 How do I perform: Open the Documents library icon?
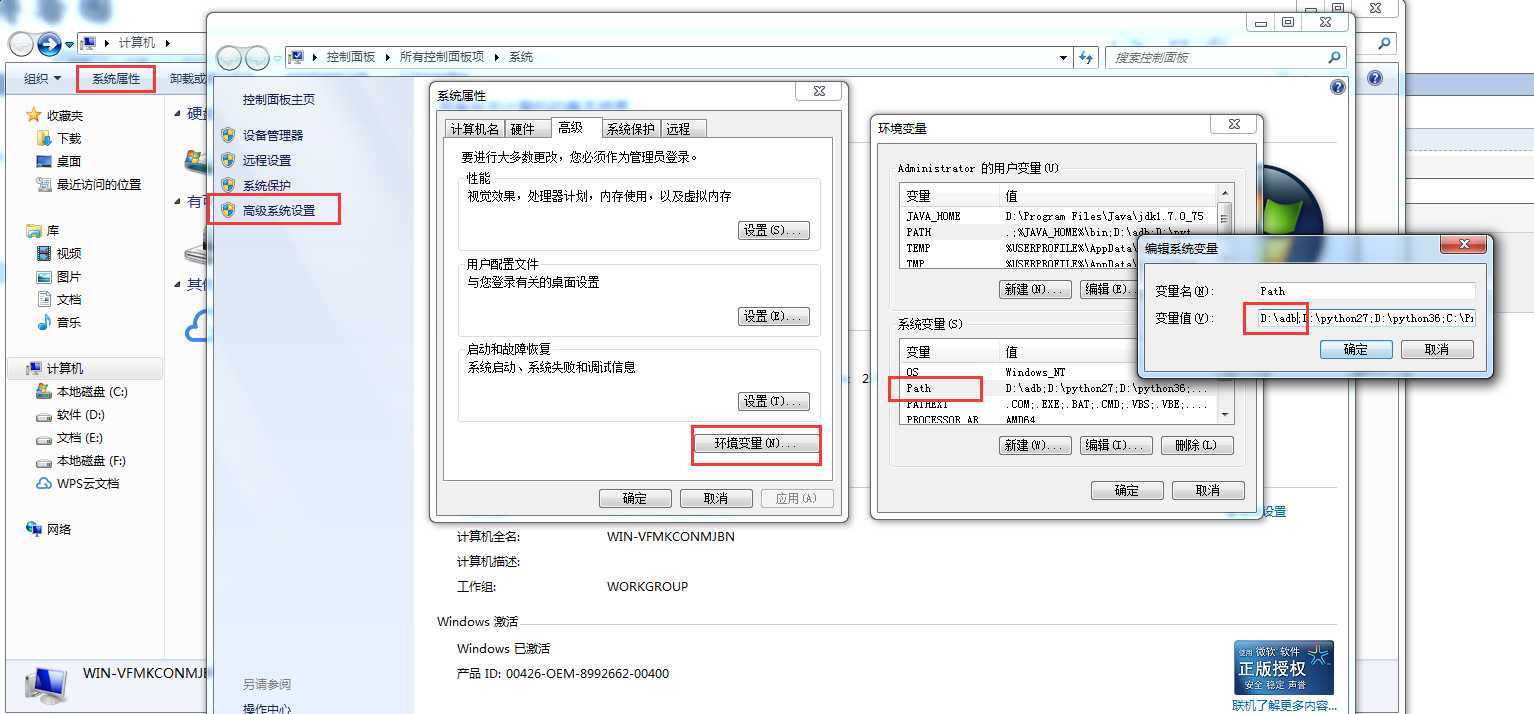point(44,299)
